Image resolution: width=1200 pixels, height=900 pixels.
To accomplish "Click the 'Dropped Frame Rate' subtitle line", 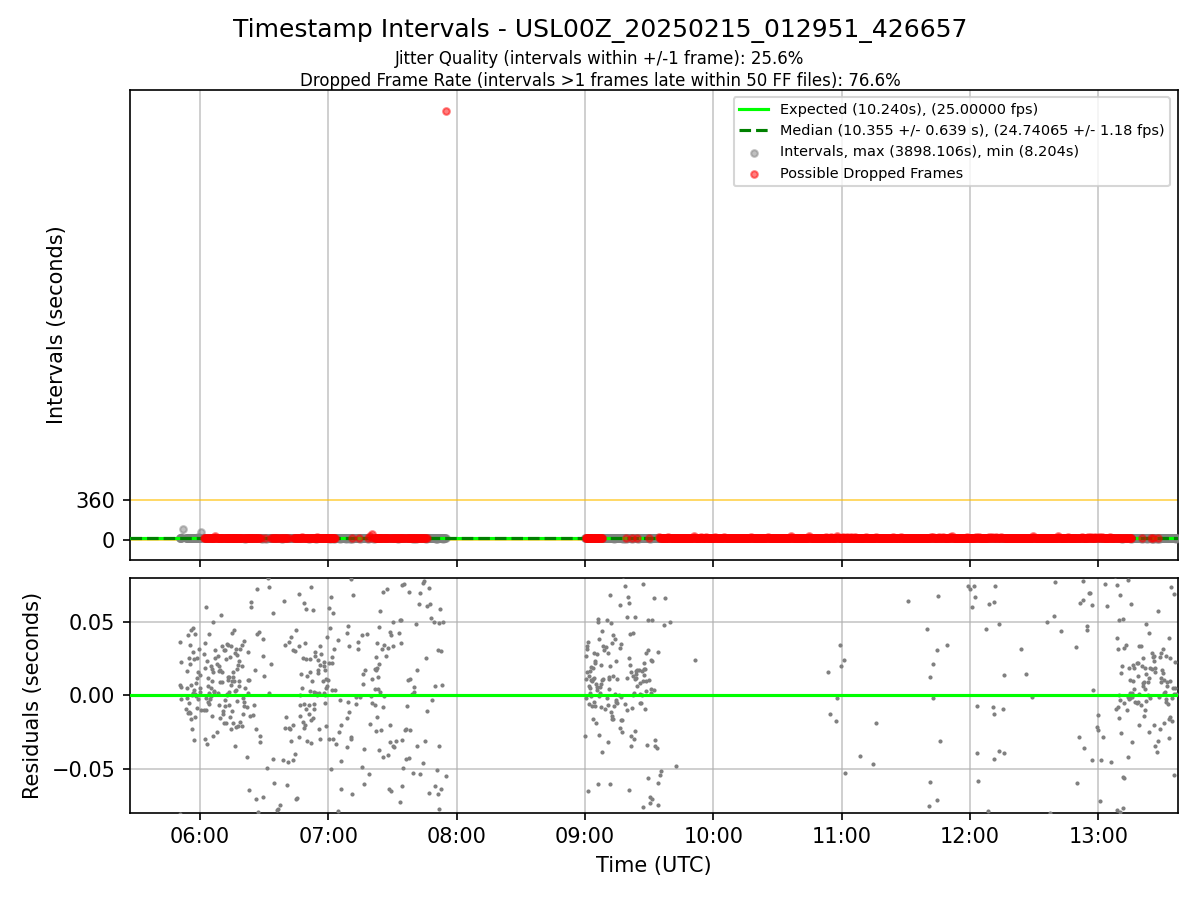I will pyautogui.click(x=600, y=80).
